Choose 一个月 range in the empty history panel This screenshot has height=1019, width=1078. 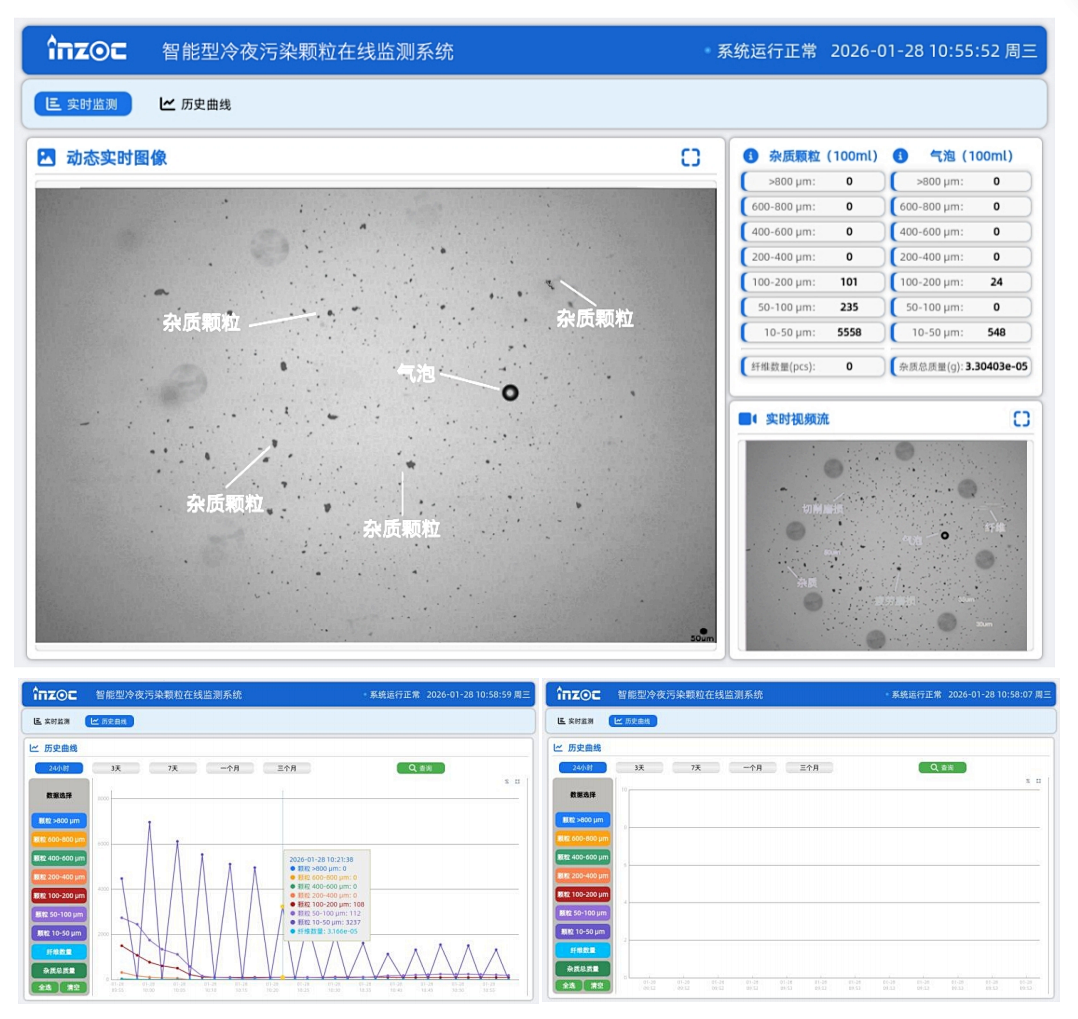(x=752, y=768)
